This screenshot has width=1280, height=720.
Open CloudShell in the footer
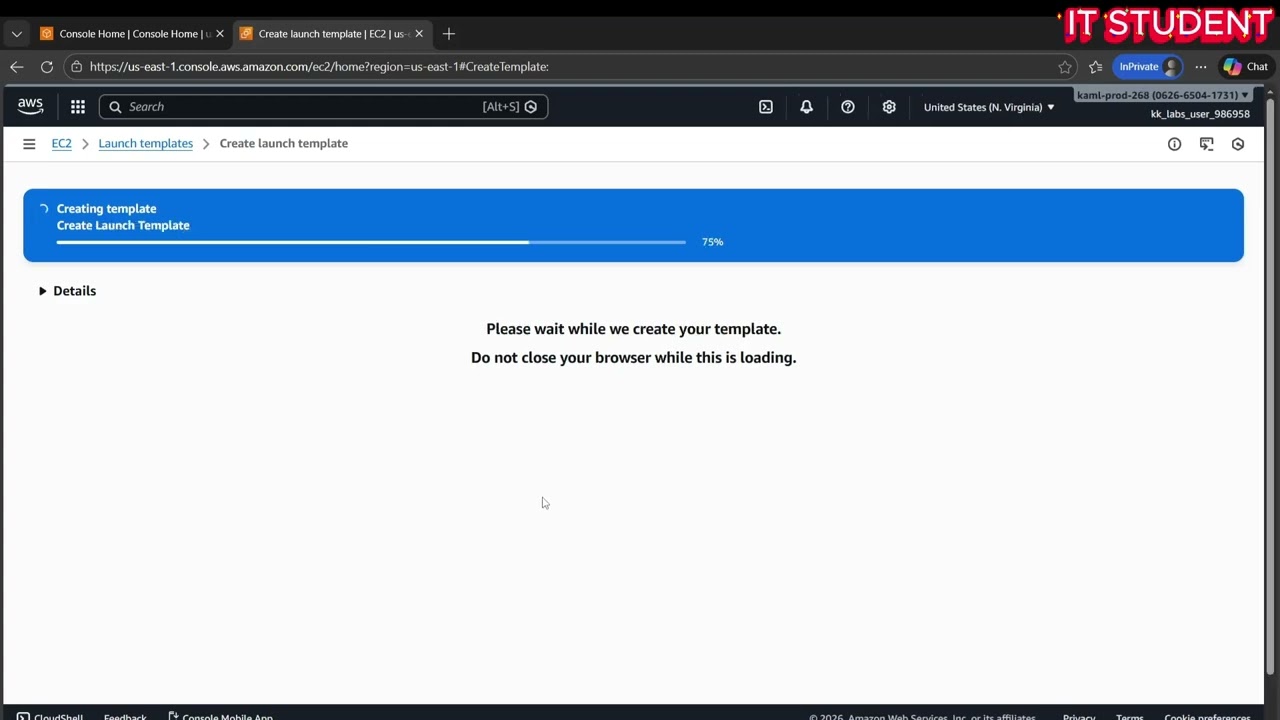coord(50,715)
